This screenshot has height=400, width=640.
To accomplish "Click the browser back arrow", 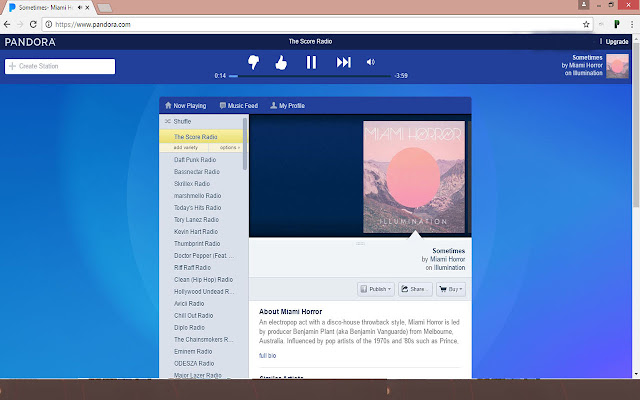I will tap(7, 24).
